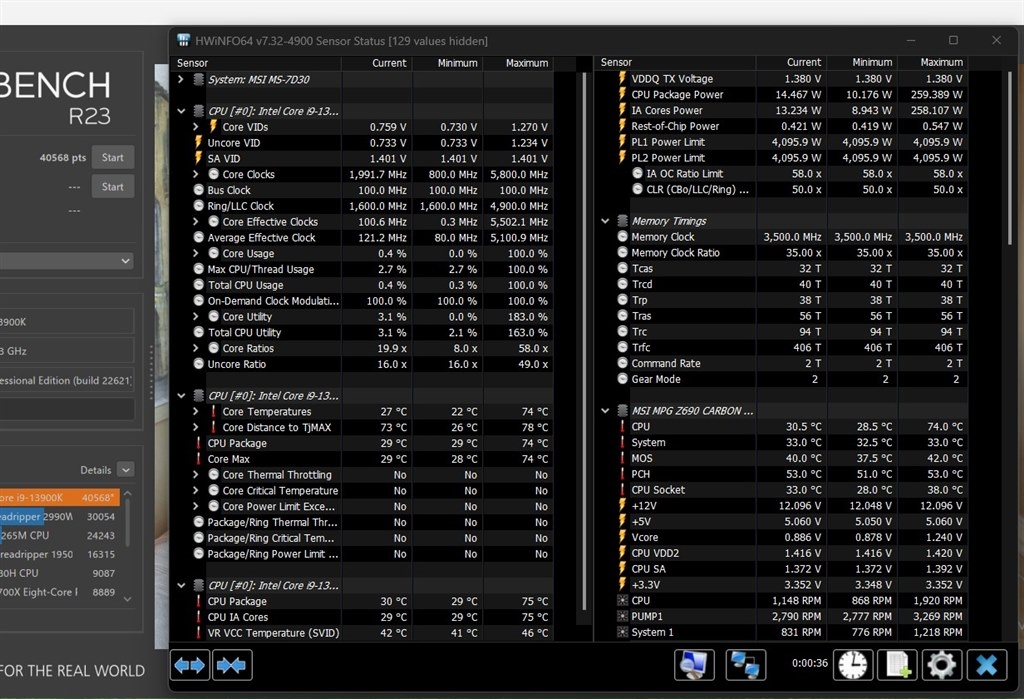This screenshot has height=699, width=1024.
Task: Expand the Core Thermal Throttling row
Action: click(195, 475)
